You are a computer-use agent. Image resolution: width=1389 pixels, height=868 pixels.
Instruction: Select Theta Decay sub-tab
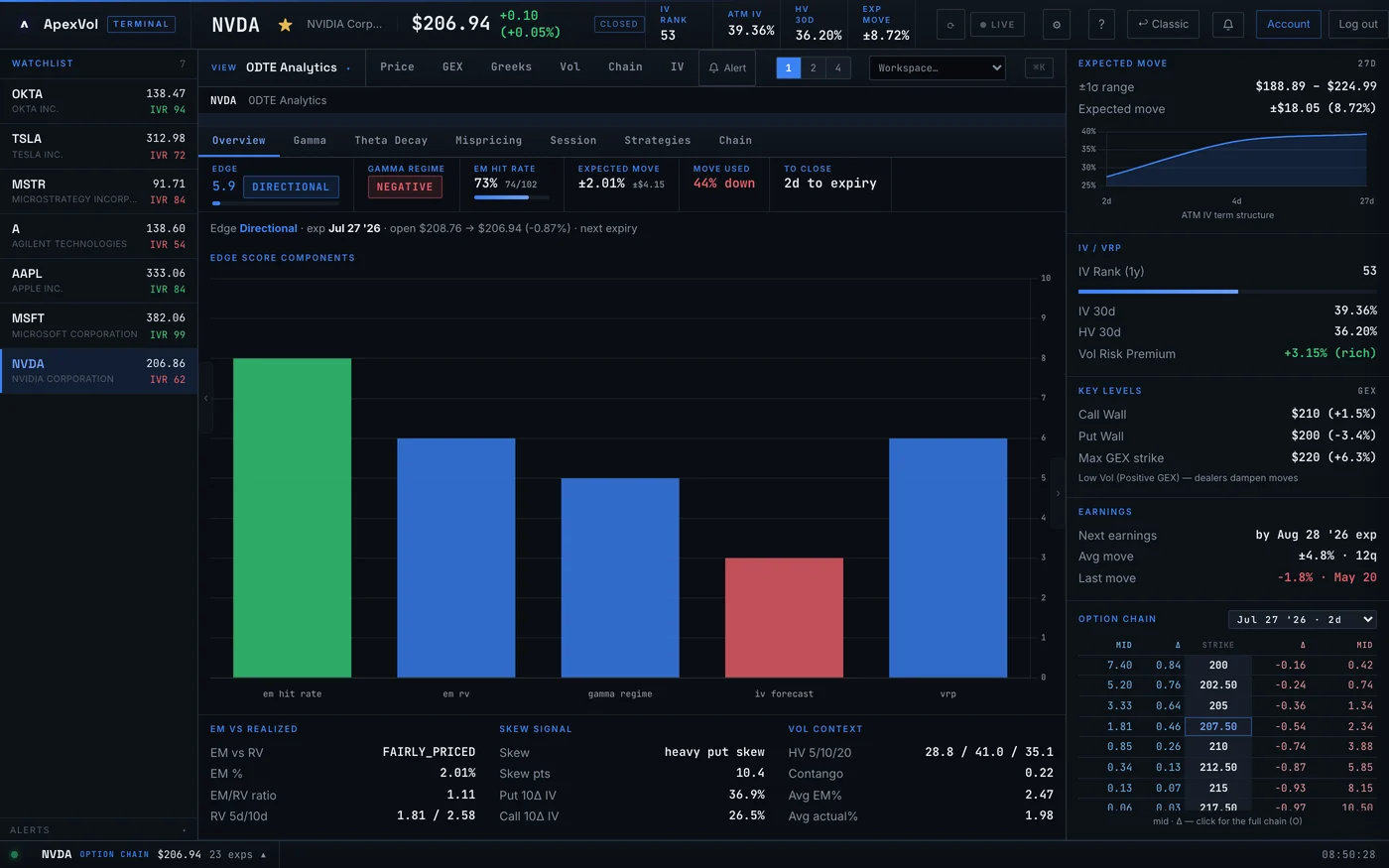391,140
